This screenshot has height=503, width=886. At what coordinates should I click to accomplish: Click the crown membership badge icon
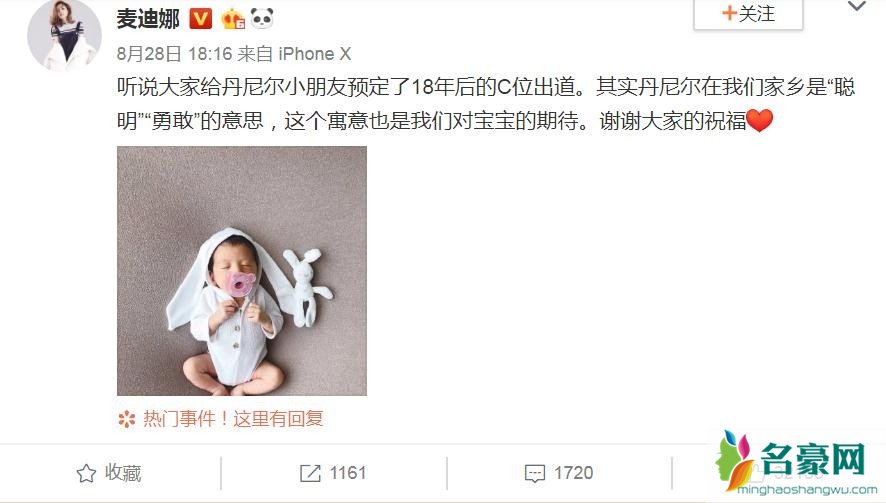(x=233, y=19)
